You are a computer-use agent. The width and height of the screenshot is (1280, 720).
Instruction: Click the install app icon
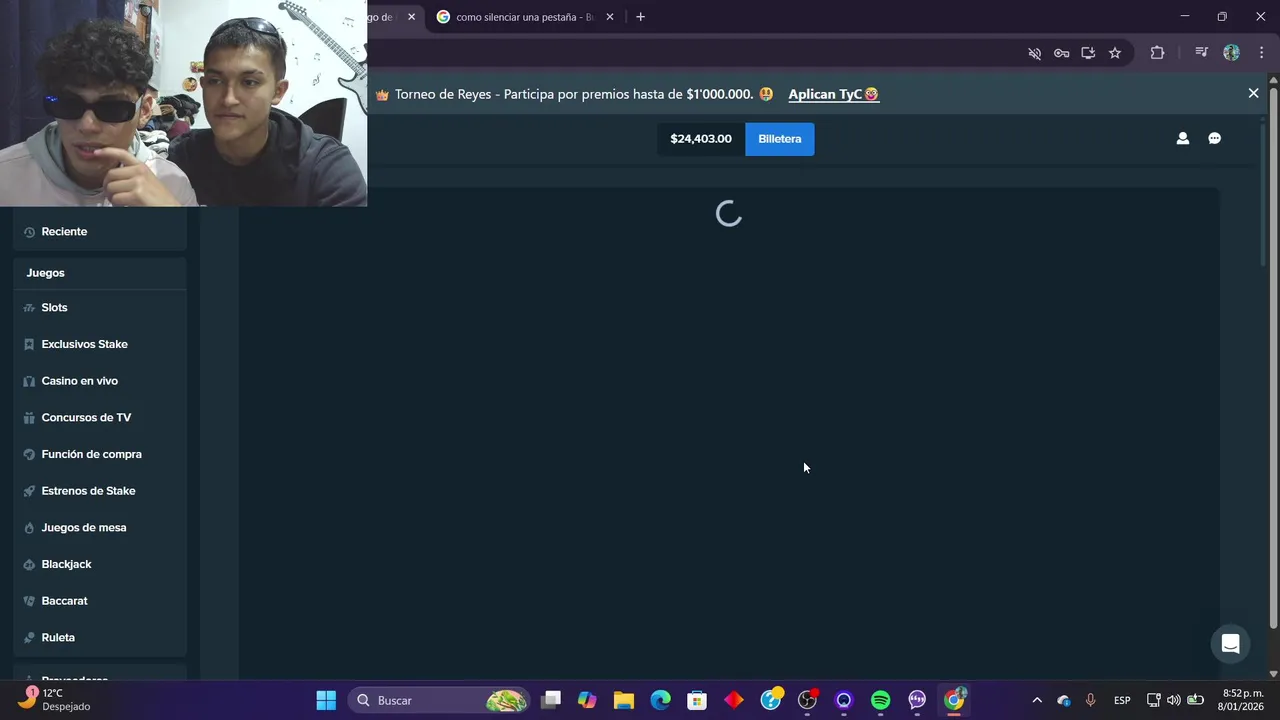pos(1088,53)
